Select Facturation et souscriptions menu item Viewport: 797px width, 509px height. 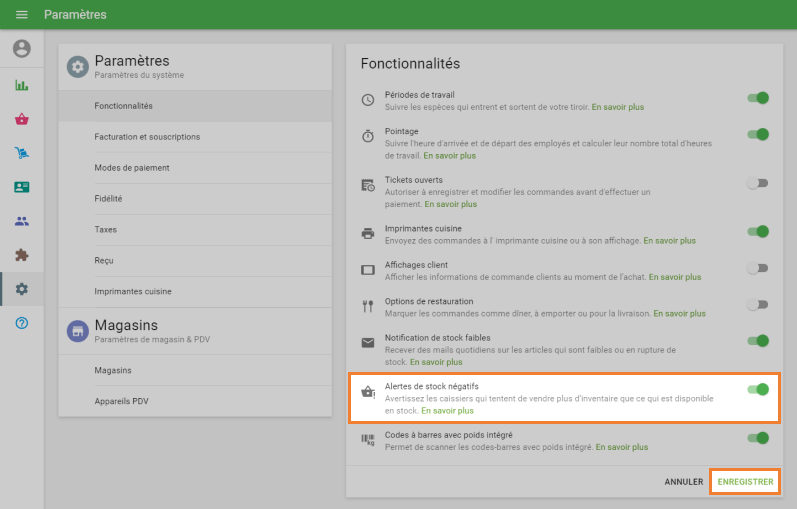(x=147, y=137)
